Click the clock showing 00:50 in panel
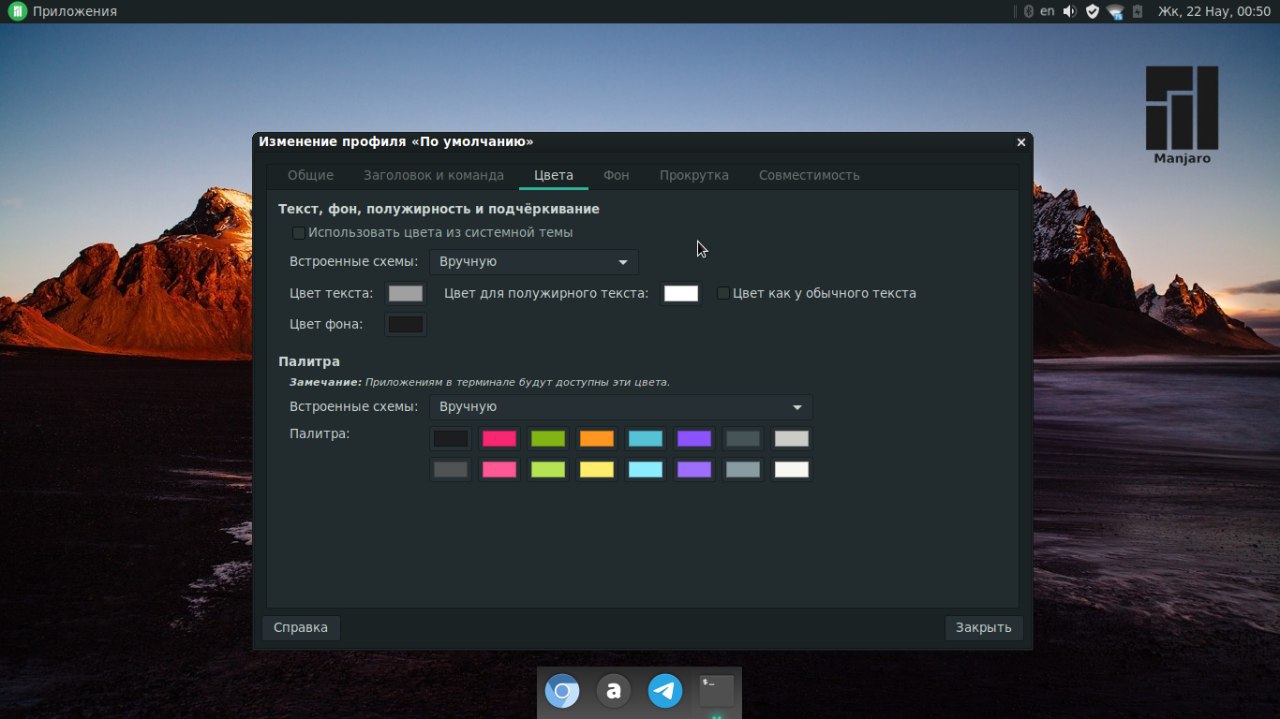The width and height of the screenshot is (1280, 719). point(1213,11)
